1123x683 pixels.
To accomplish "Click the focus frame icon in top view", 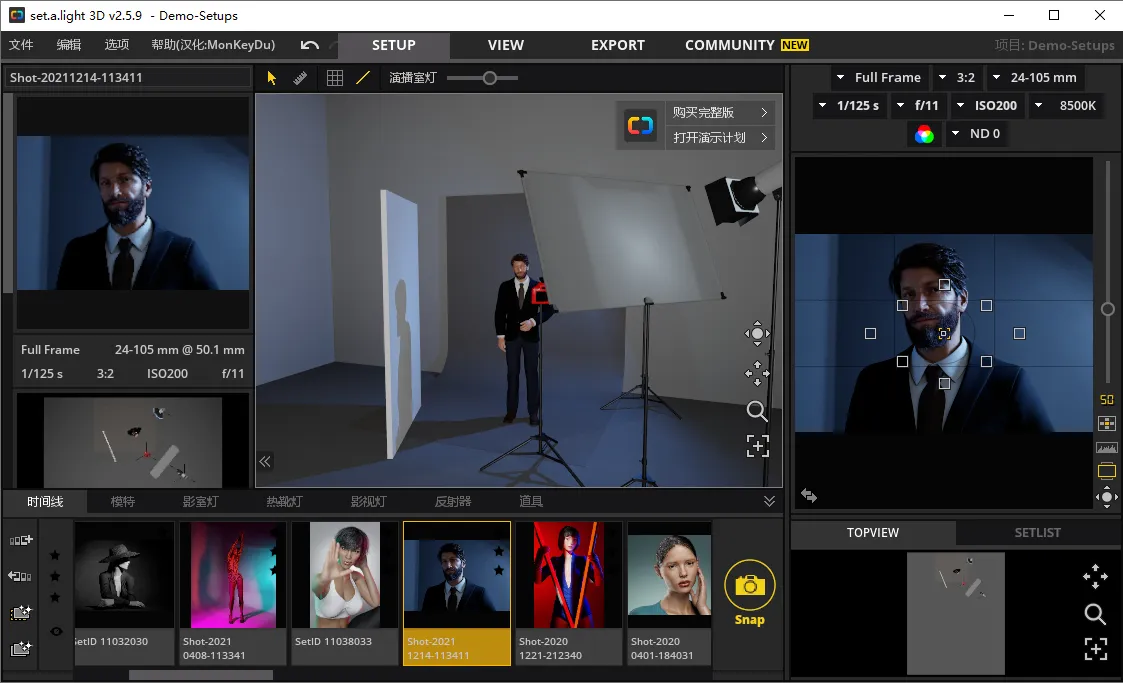I will click(1095, 649).
